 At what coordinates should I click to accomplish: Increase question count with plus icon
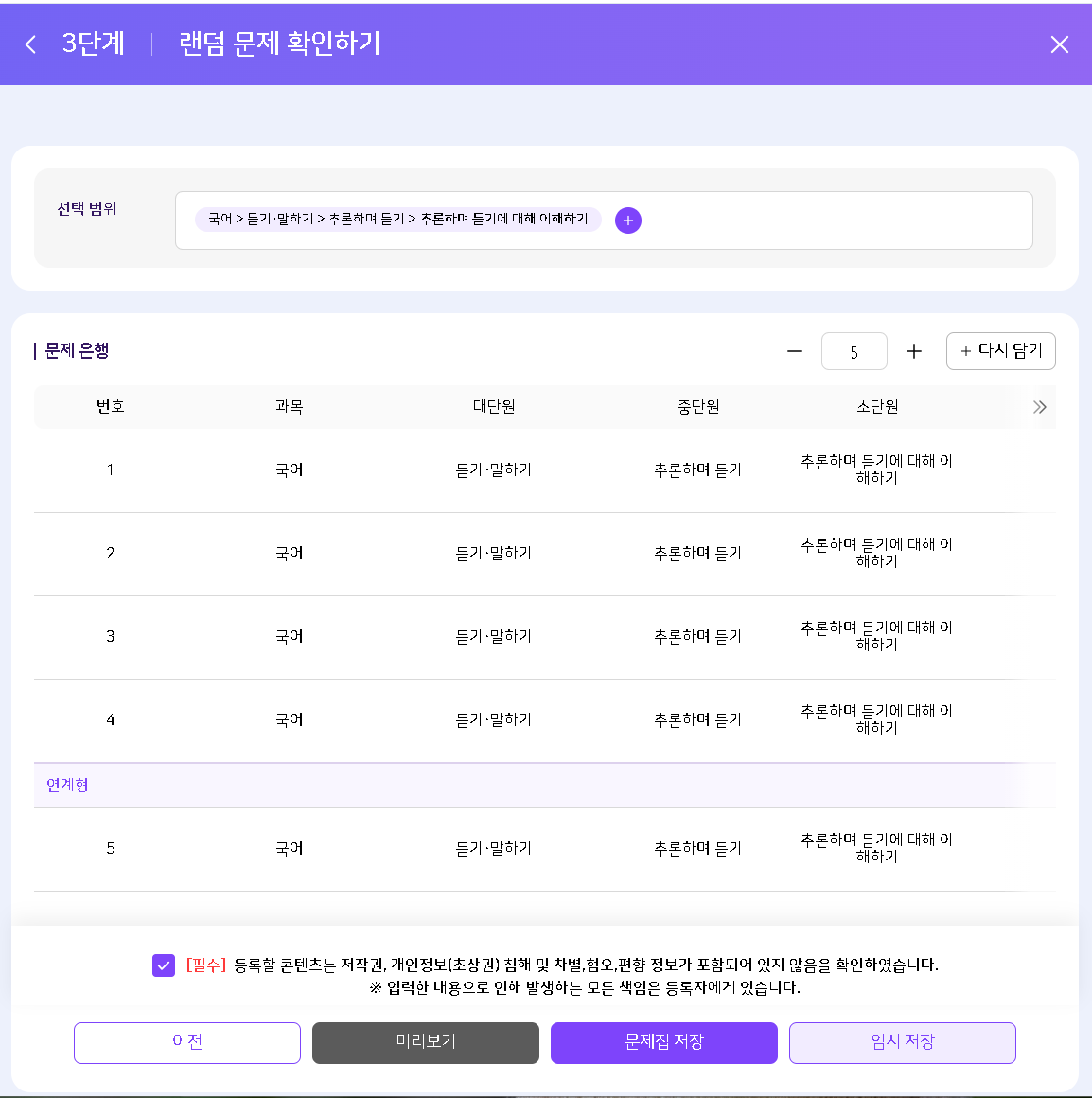coord(913,351)
